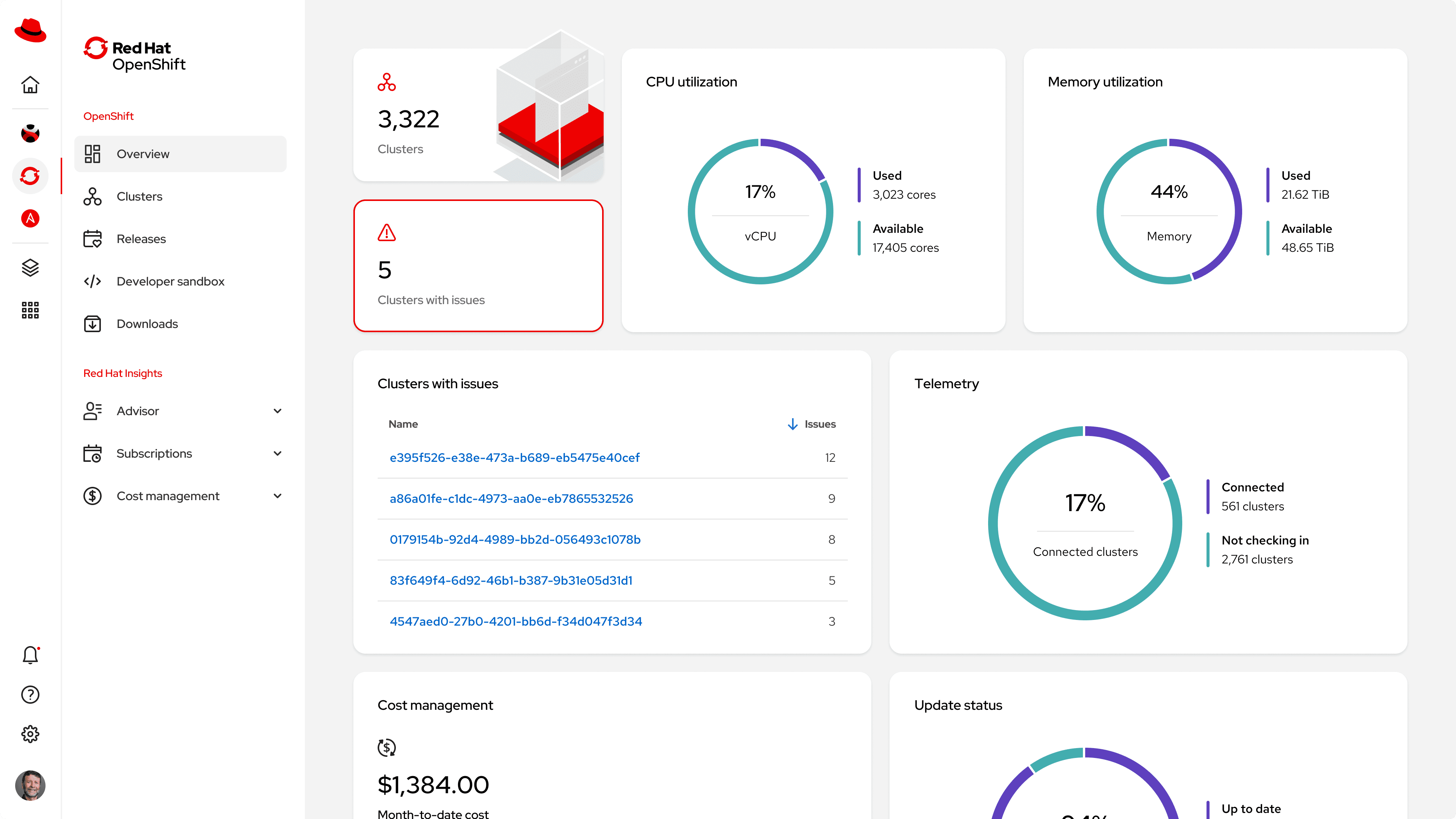
Task: Click warning triangle on issues card
Action: pos(387,232)
